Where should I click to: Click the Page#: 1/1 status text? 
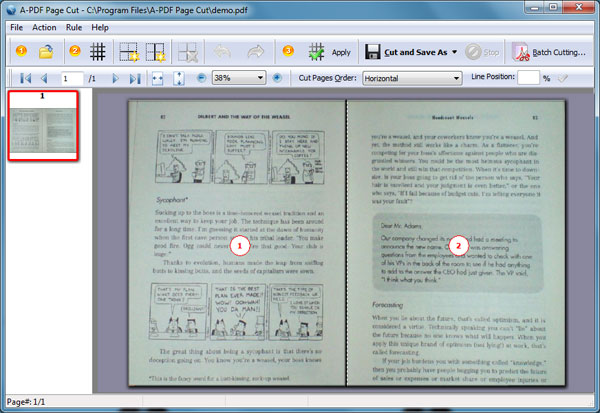[26, 402]
